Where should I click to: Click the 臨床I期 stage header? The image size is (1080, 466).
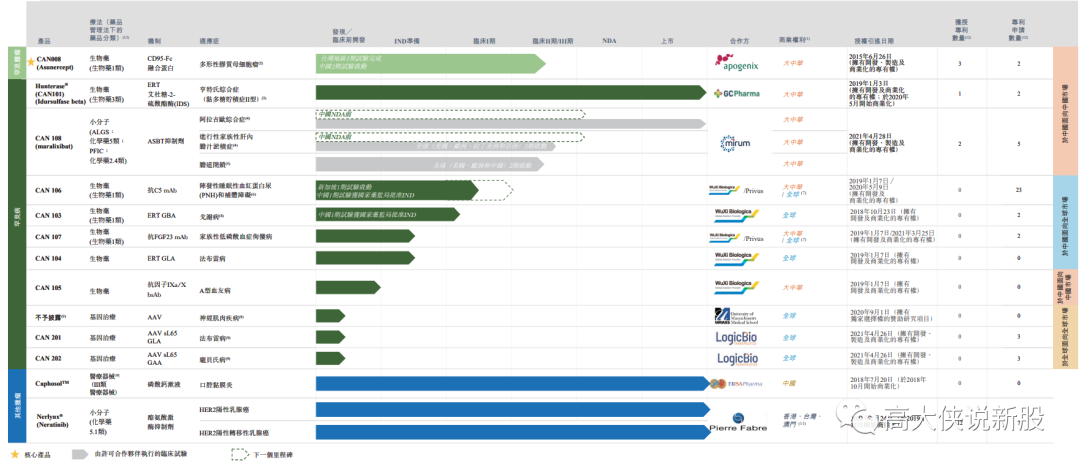tap(484, 41)
